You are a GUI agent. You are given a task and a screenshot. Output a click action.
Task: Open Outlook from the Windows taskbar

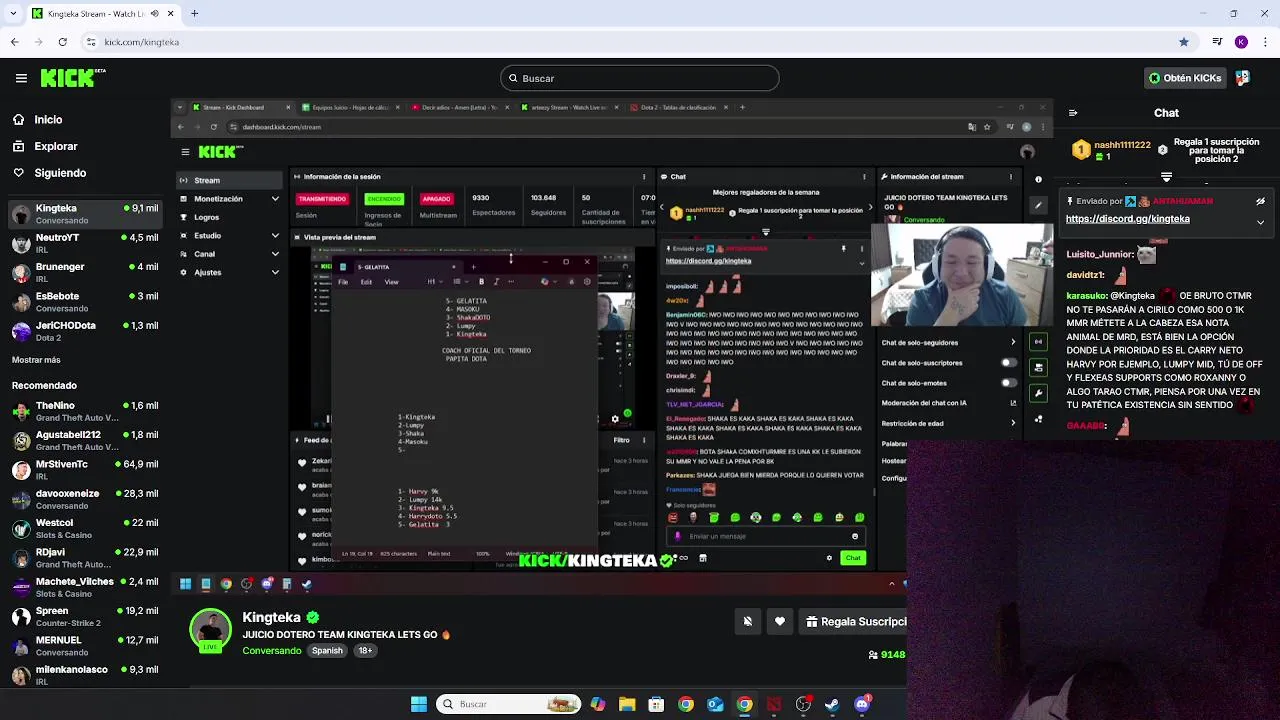pyautogui.click(x=715, y=704)
